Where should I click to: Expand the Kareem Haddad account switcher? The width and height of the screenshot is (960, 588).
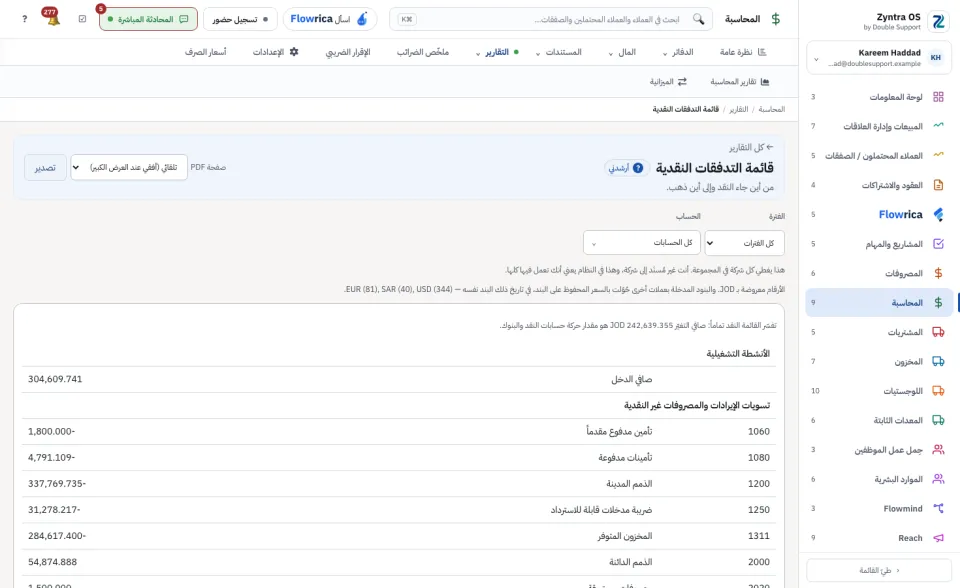pyautogui.click(x=879, y=58)
